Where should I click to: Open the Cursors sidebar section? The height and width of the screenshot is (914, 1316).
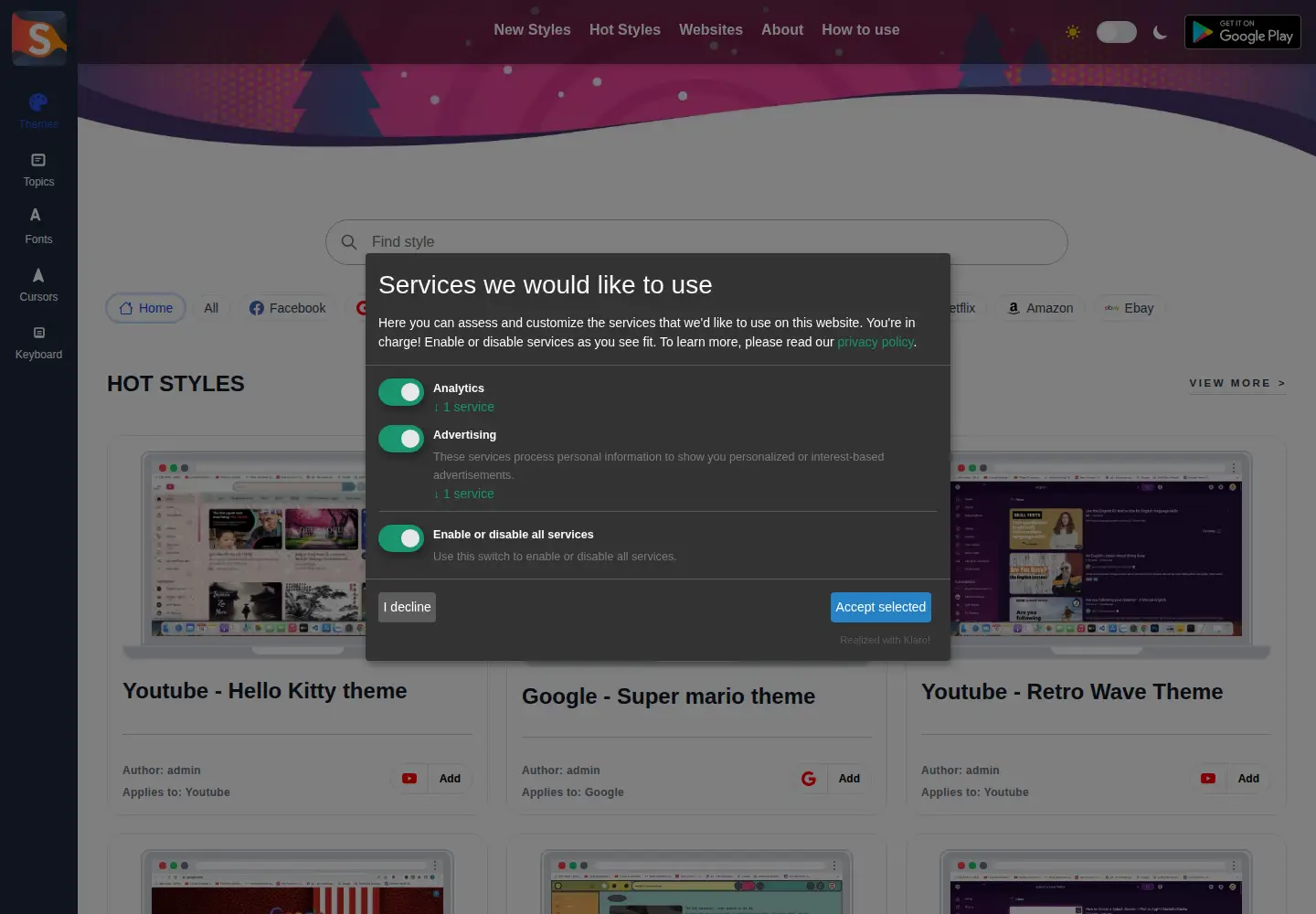pos(38,284)
